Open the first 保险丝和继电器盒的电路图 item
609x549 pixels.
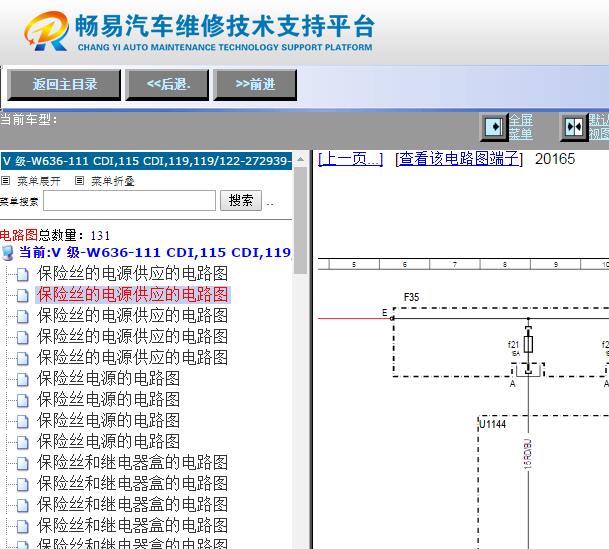pos(132,462)
